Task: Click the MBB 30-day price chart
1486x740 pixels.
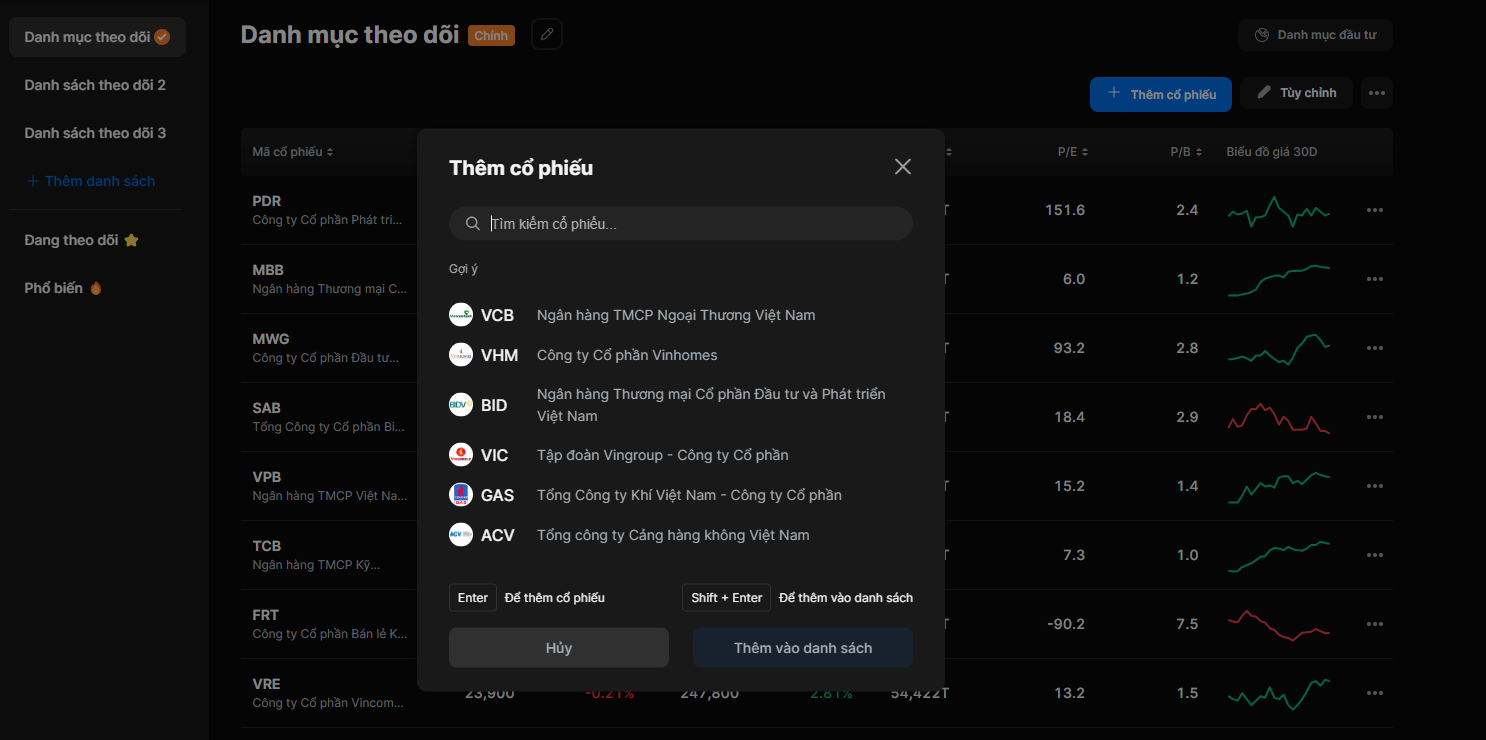Action: click(x=1278, y=280)
